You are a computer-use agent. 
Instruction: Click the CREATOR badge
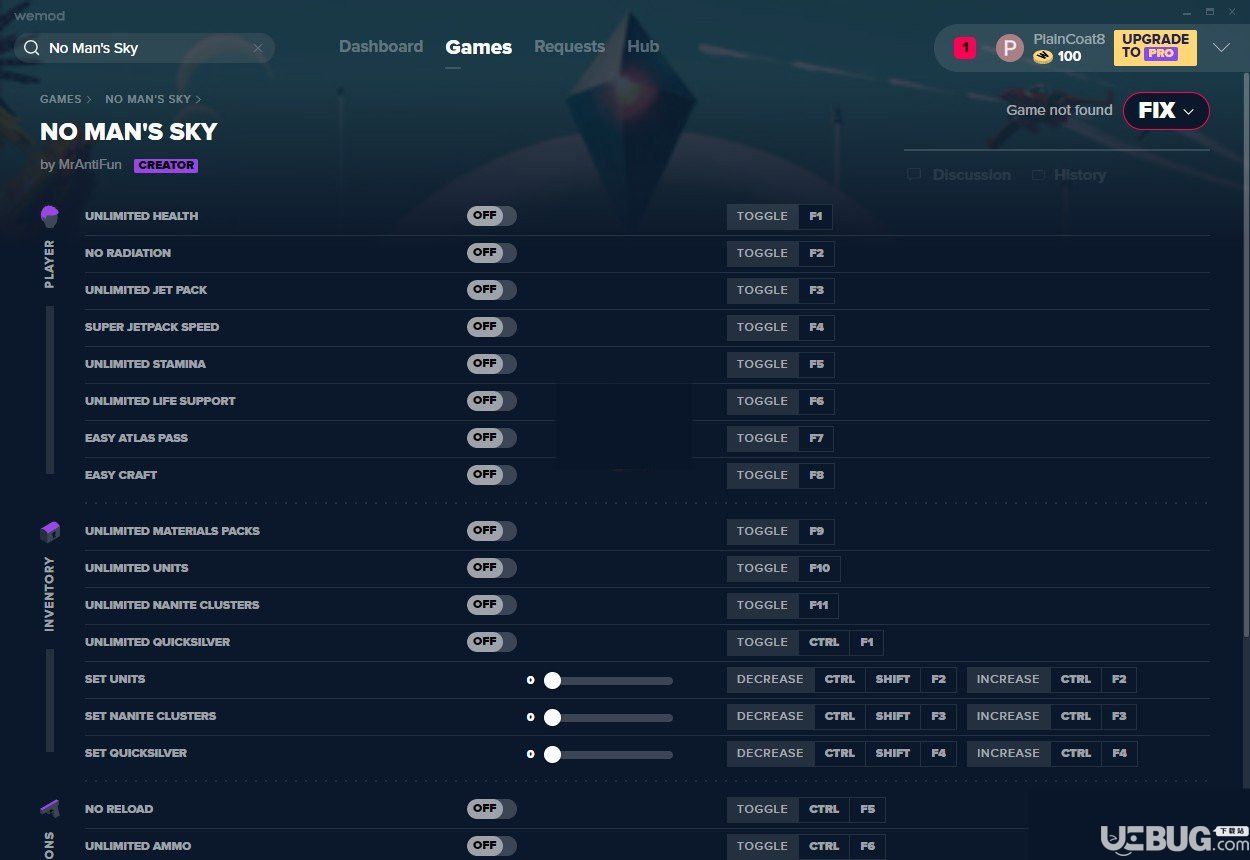[x=166, y=165]
